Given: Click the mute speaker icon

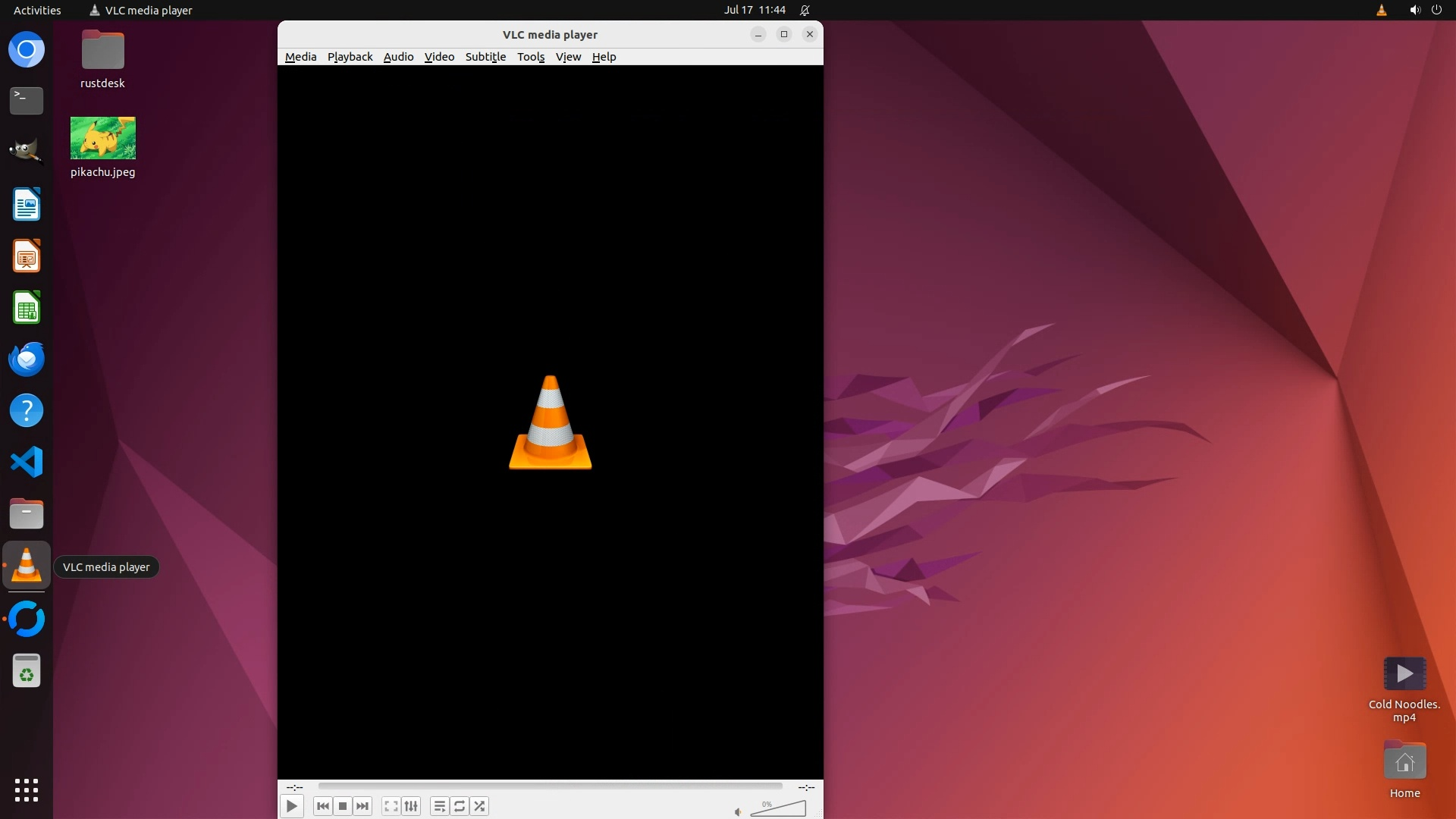Looking at the screenshot, I should [x=738, y=812].
